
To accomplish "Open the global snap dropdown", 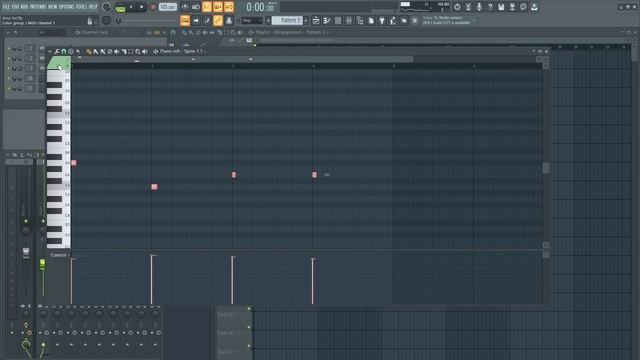I will [x=252, y=20].
